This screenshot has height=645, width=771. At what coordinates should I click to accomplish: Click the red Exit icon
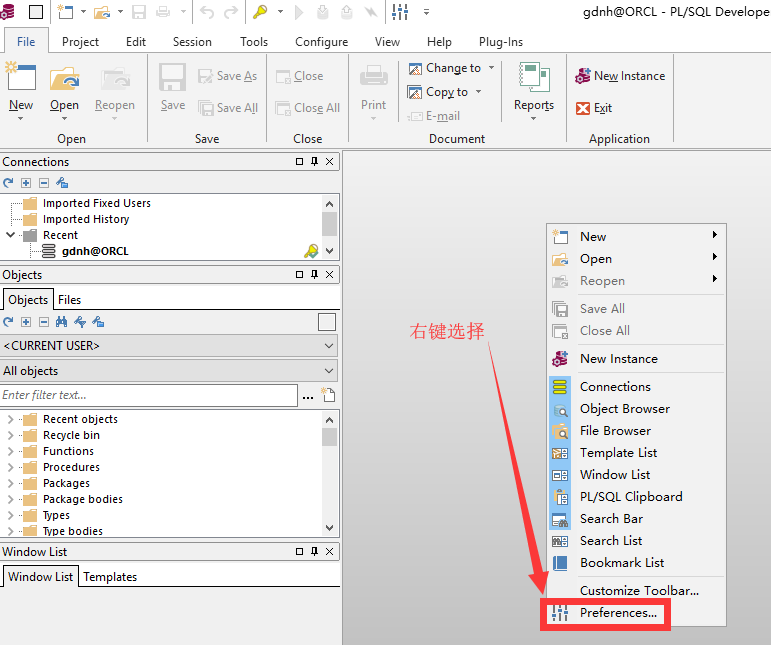[583, 108]
